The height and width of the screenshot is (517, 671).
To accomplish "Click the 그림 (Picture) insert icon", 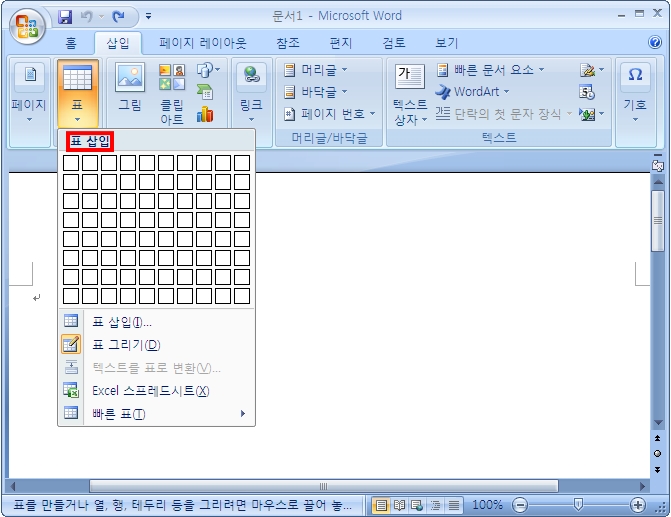I will (x=130, y=88).
